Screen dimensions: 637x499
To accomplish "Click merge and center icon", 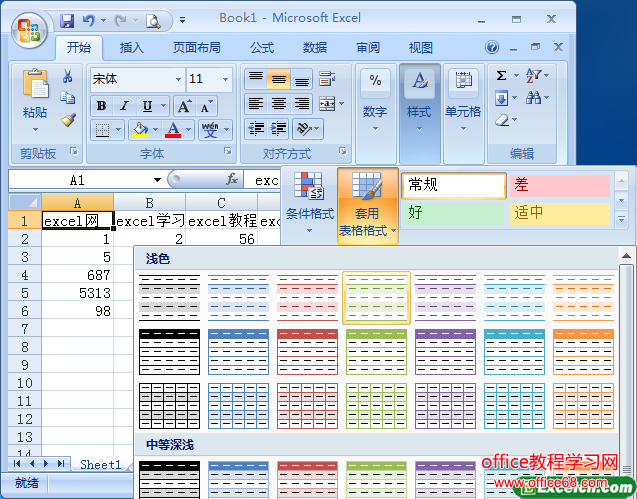I will click(327, 104).
